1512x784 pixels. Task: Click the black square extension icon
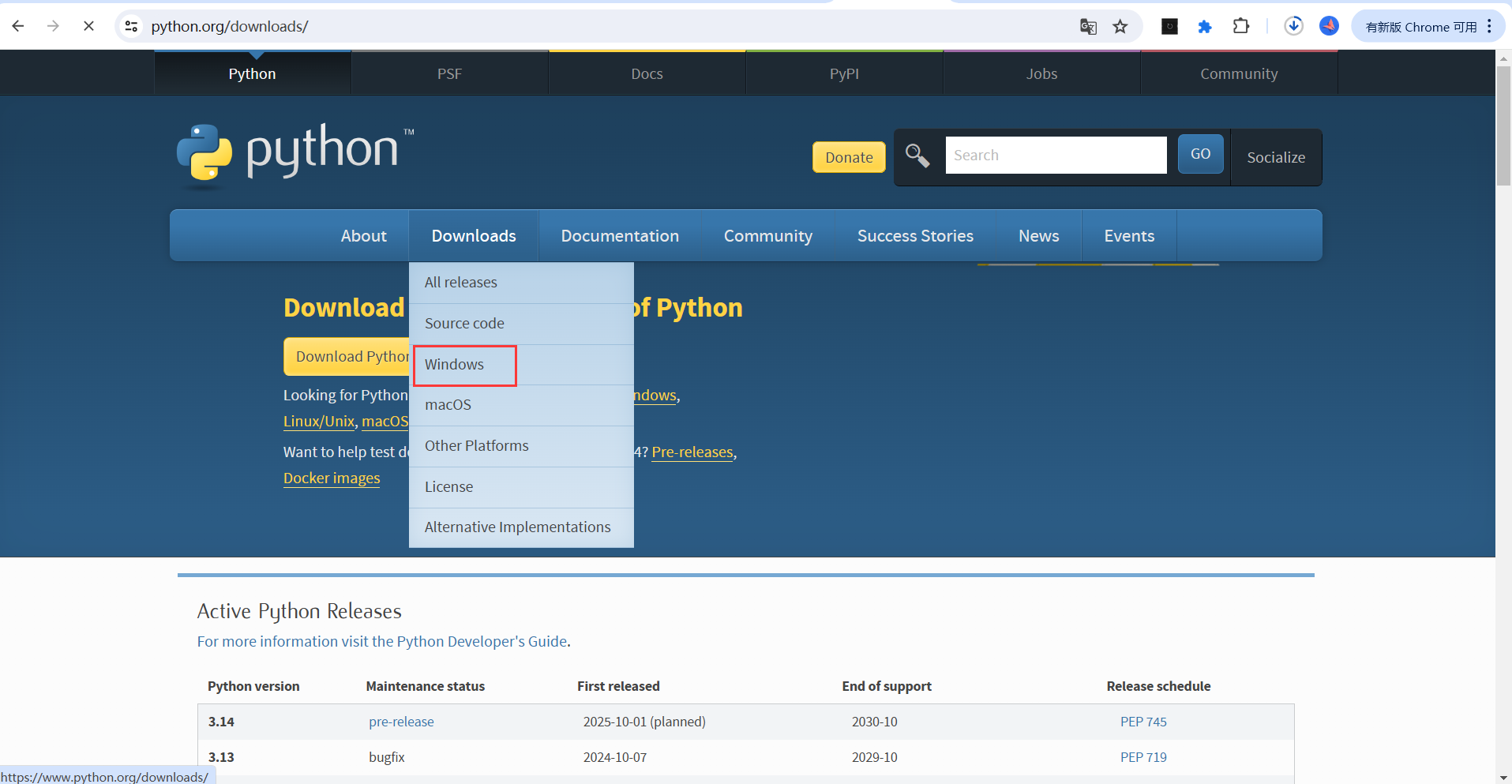1170,27
